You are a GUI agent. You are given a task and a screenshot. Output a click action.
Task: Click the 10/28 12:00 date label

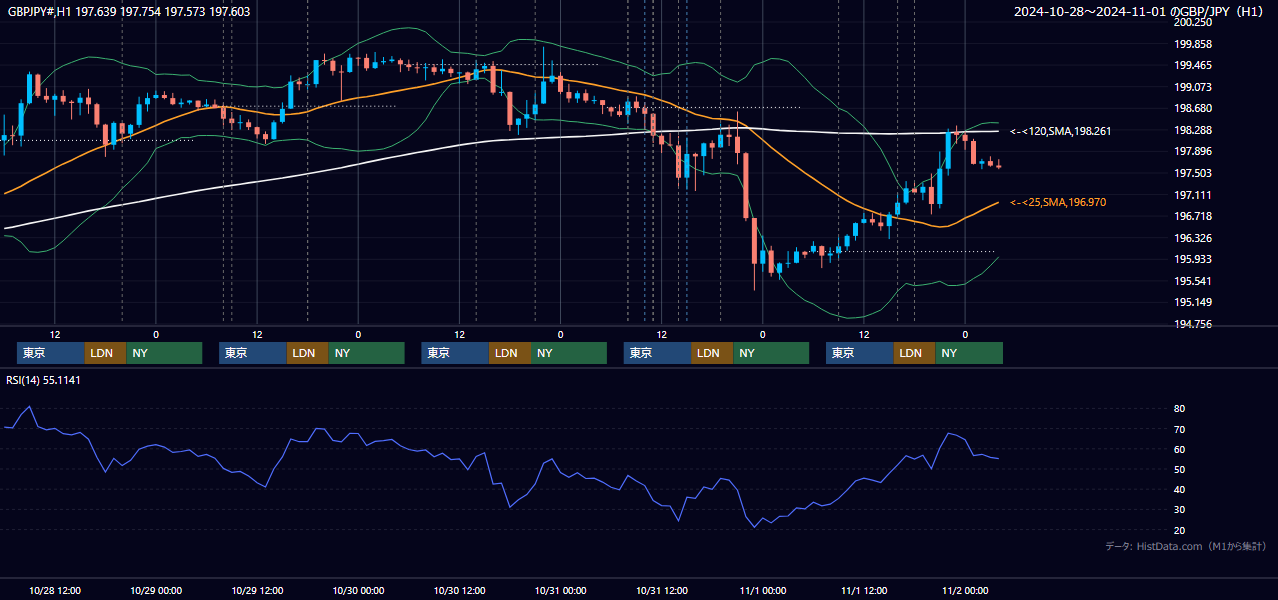[x=54, y=590]
